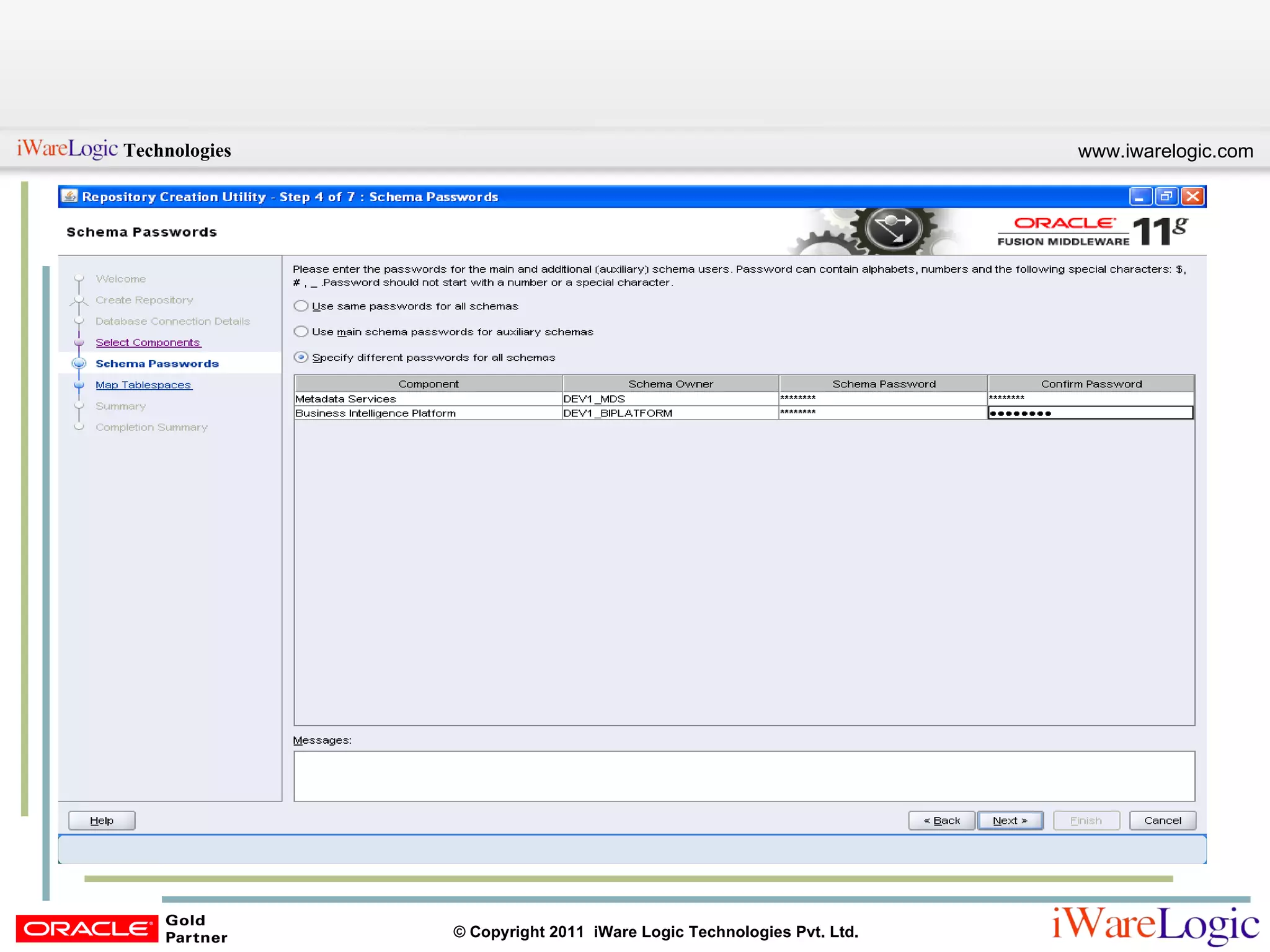This screenshot has height=952, width=1270.
Task: Click the Oracle Fusion Middleware 11g logo
Action: 1092,232
